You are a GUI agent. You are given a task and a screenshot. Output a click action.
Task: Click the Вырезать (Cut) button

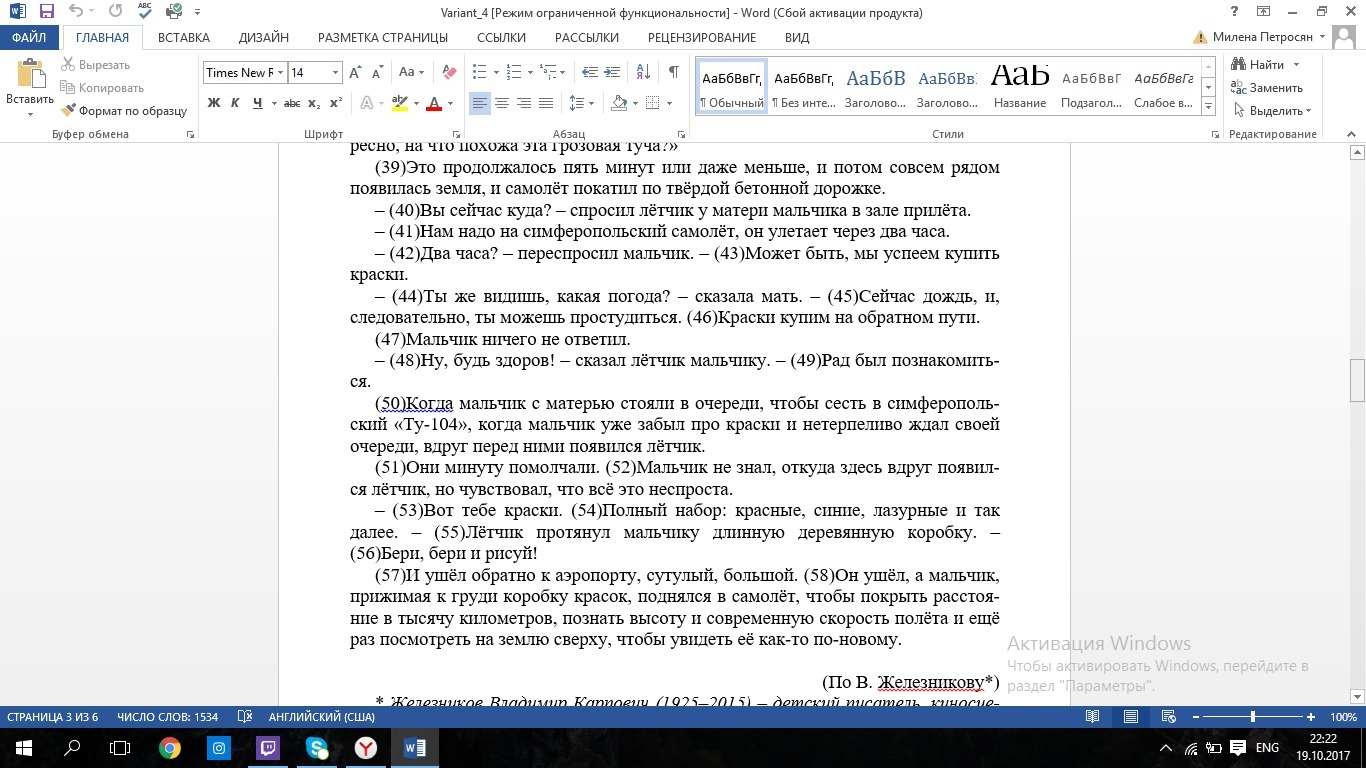tap(97, 65)
